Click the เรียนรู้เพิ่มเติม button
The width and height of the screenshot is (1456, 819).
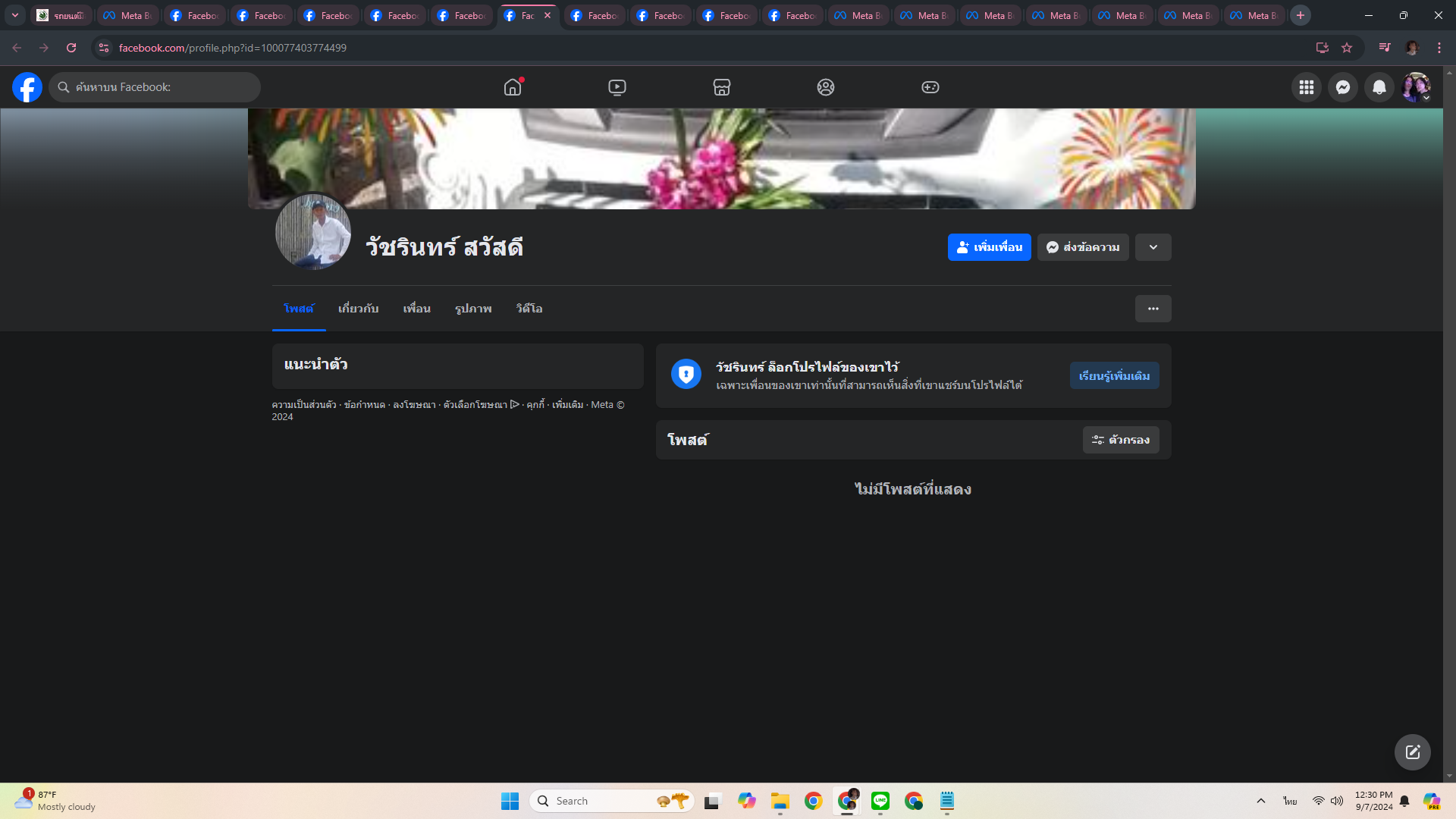coord(1114,376)
